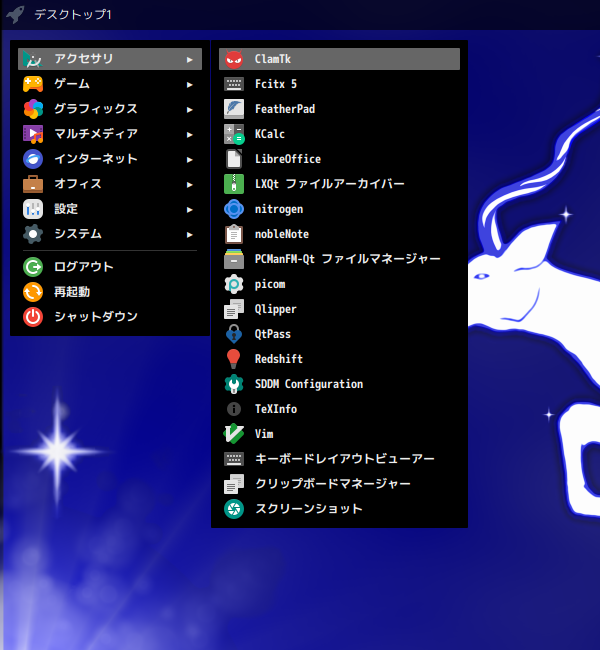Open the インターネット category
This screenshot has height=650, width=600.
110,159
